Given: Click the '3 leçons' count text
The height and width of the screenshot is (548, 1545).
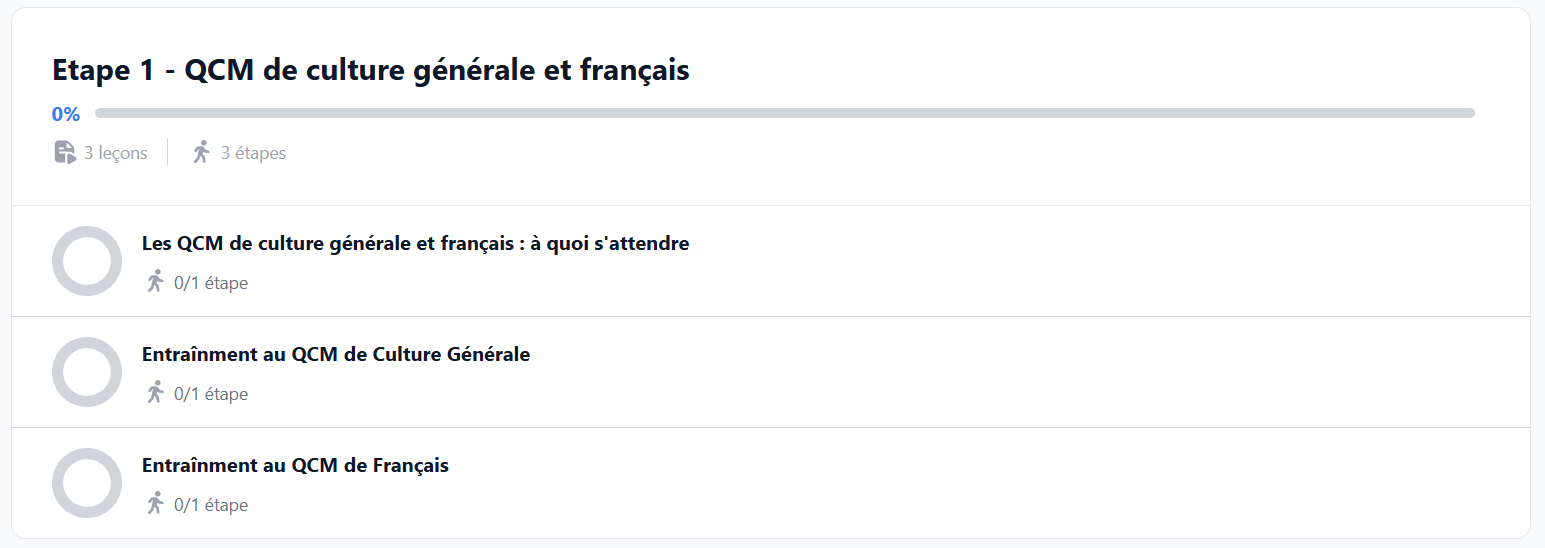Looking at the screenshot, I should coord(116,153).
